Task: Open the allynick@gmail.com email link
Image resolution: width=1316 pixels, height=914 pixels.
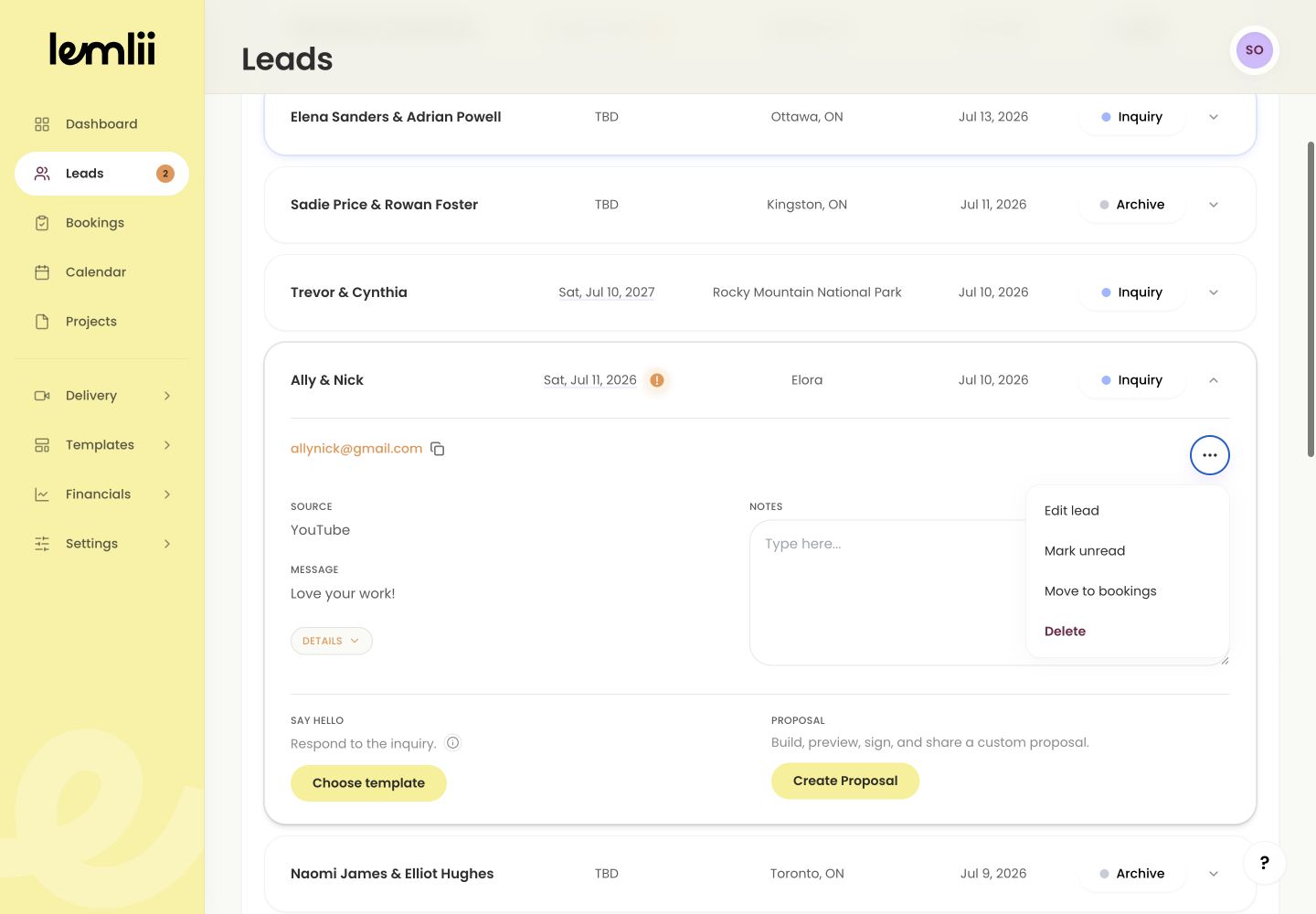Action: [x=356, y=449]
